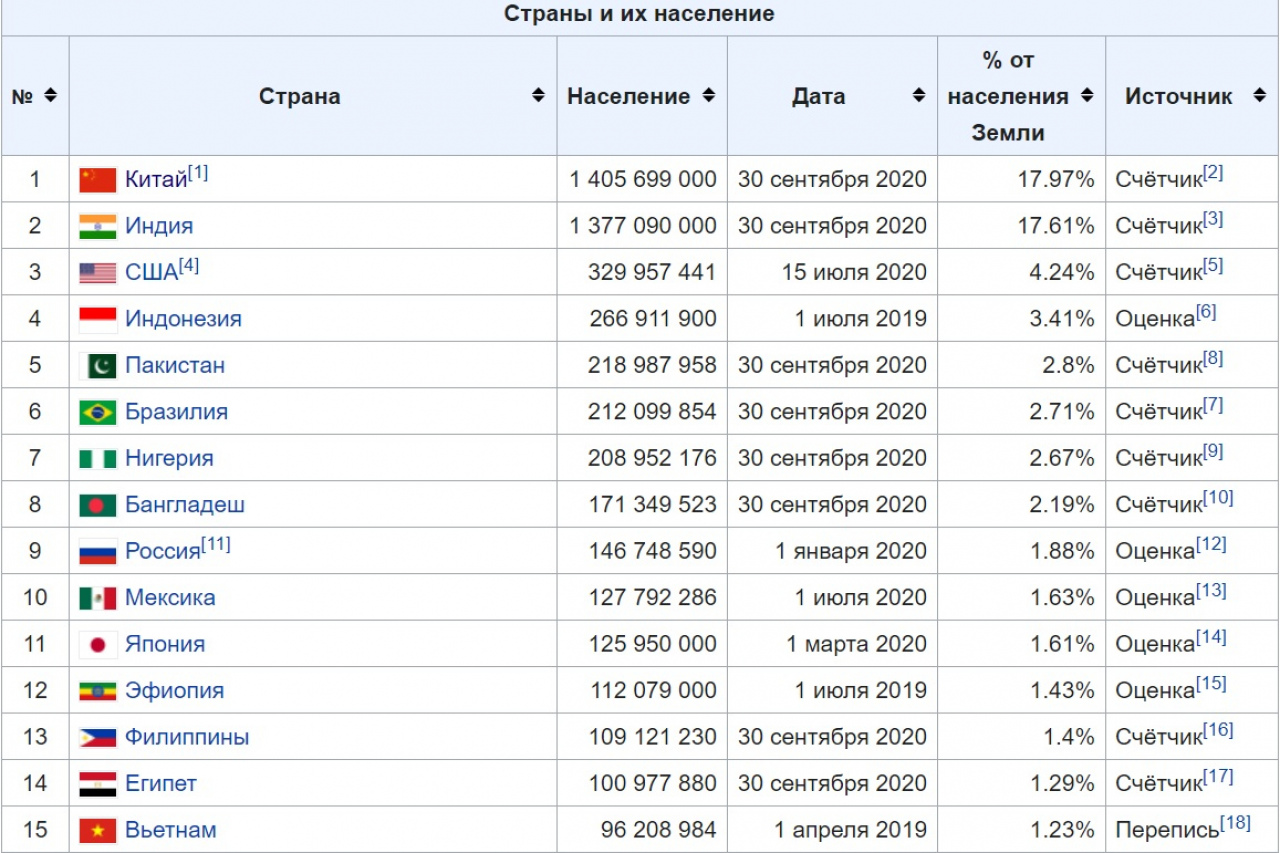Click the USA flag icon
Viewport: 1280px width, 853px height.
(98, 273)
